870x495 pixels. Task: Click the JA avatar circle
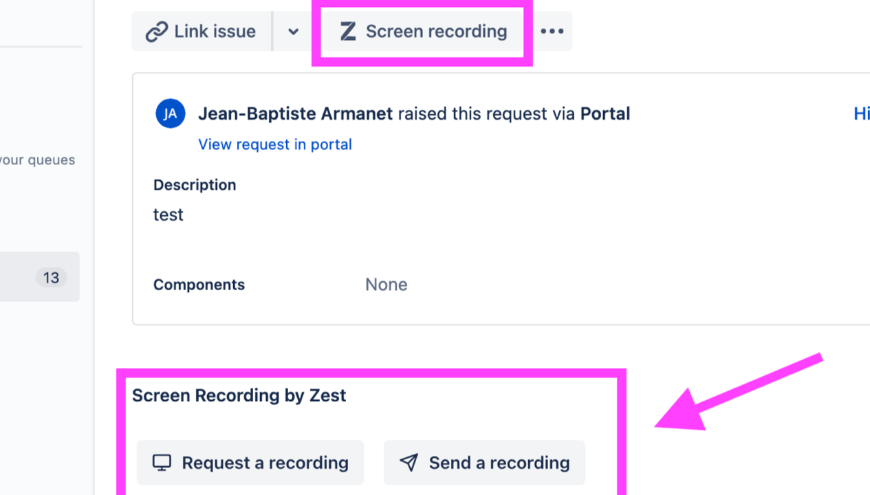(x=170, y=114)
